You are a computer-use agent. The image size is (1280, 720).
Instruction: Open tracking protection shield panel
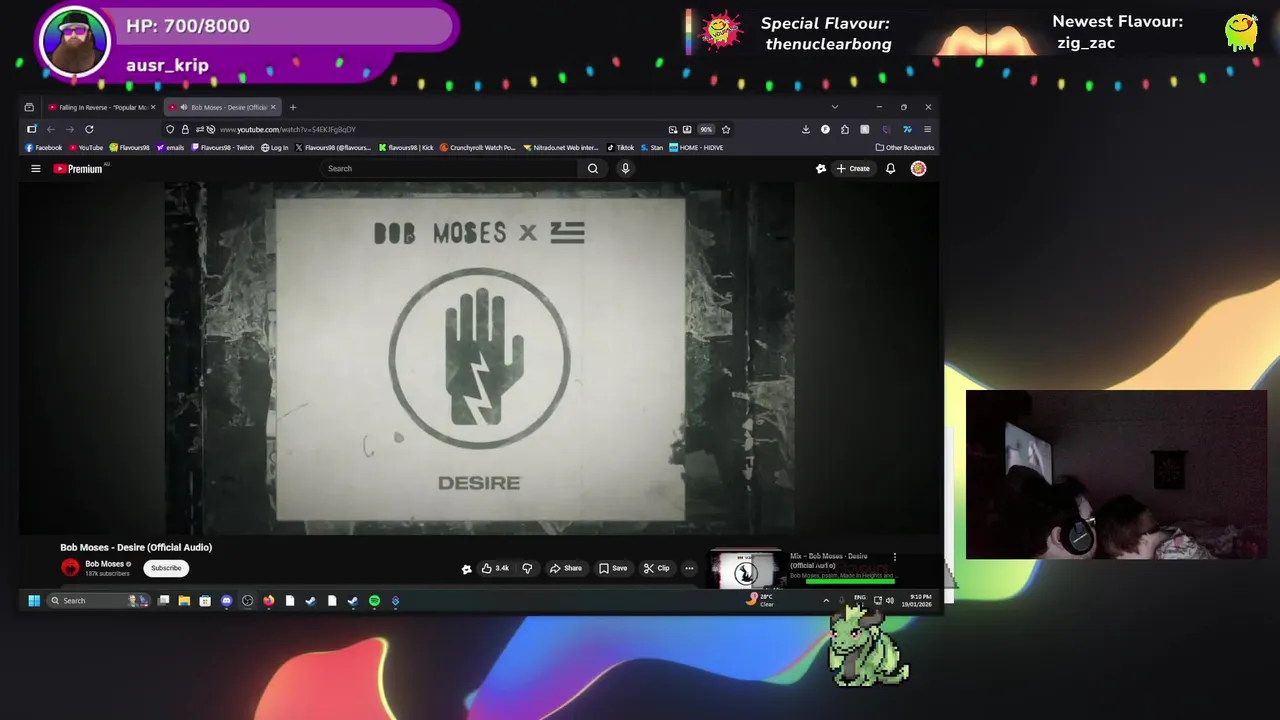(170, 129)
